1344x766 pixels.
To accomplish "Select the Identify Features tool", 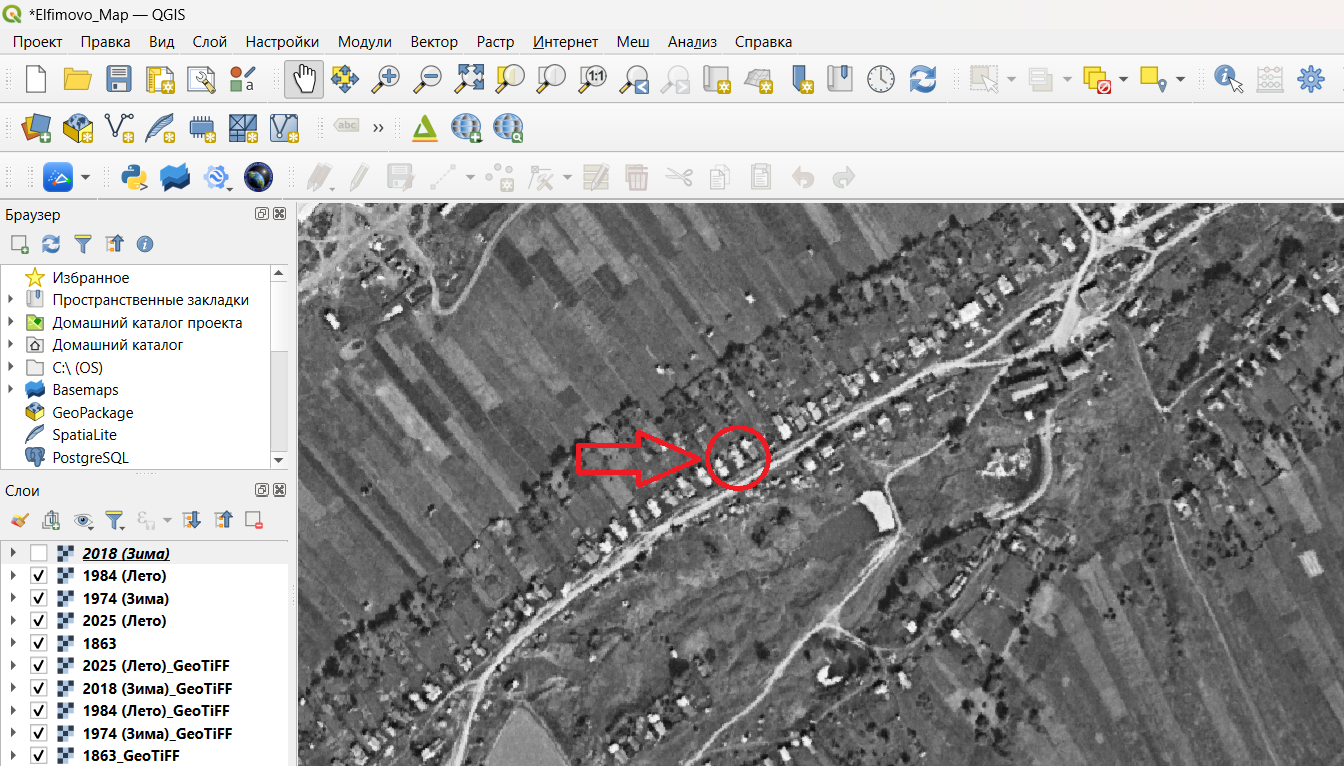I will [x=1228, y=79].
